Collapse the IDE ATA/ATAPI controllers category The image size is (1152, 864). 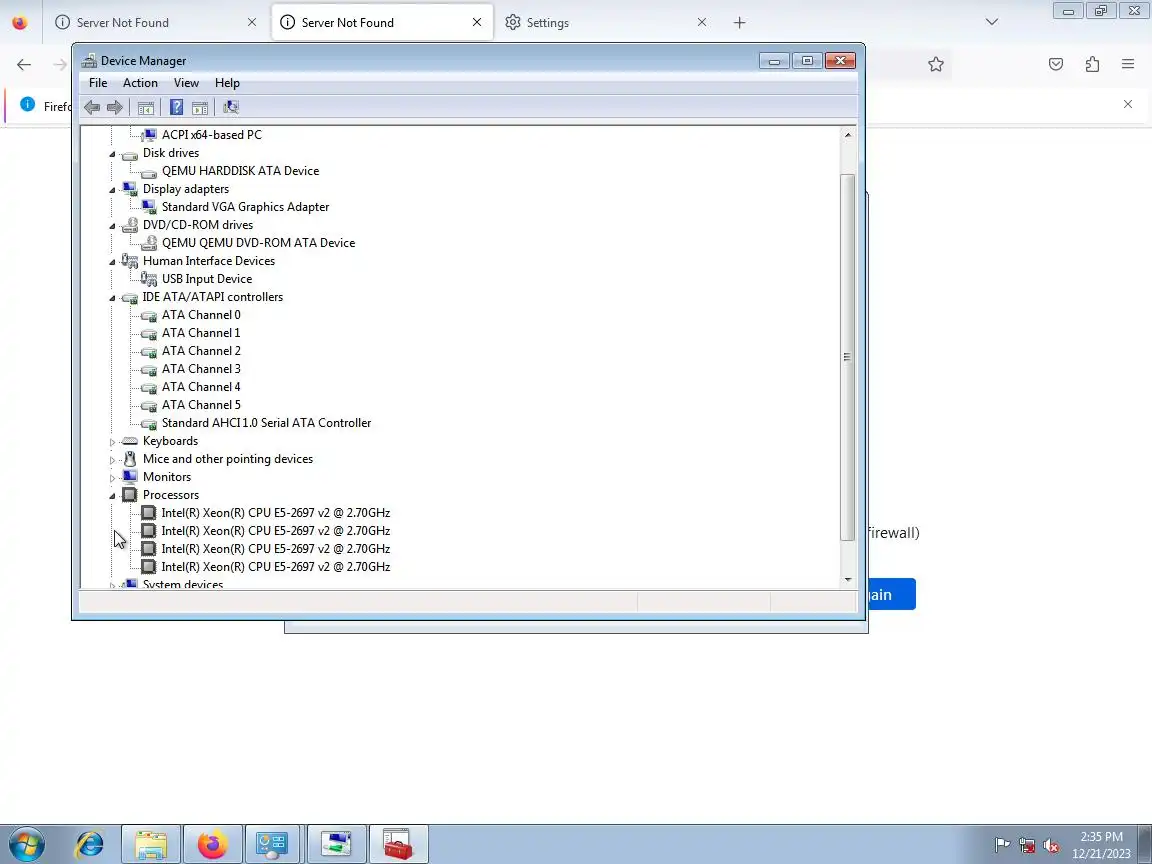[x=112, y=298]
